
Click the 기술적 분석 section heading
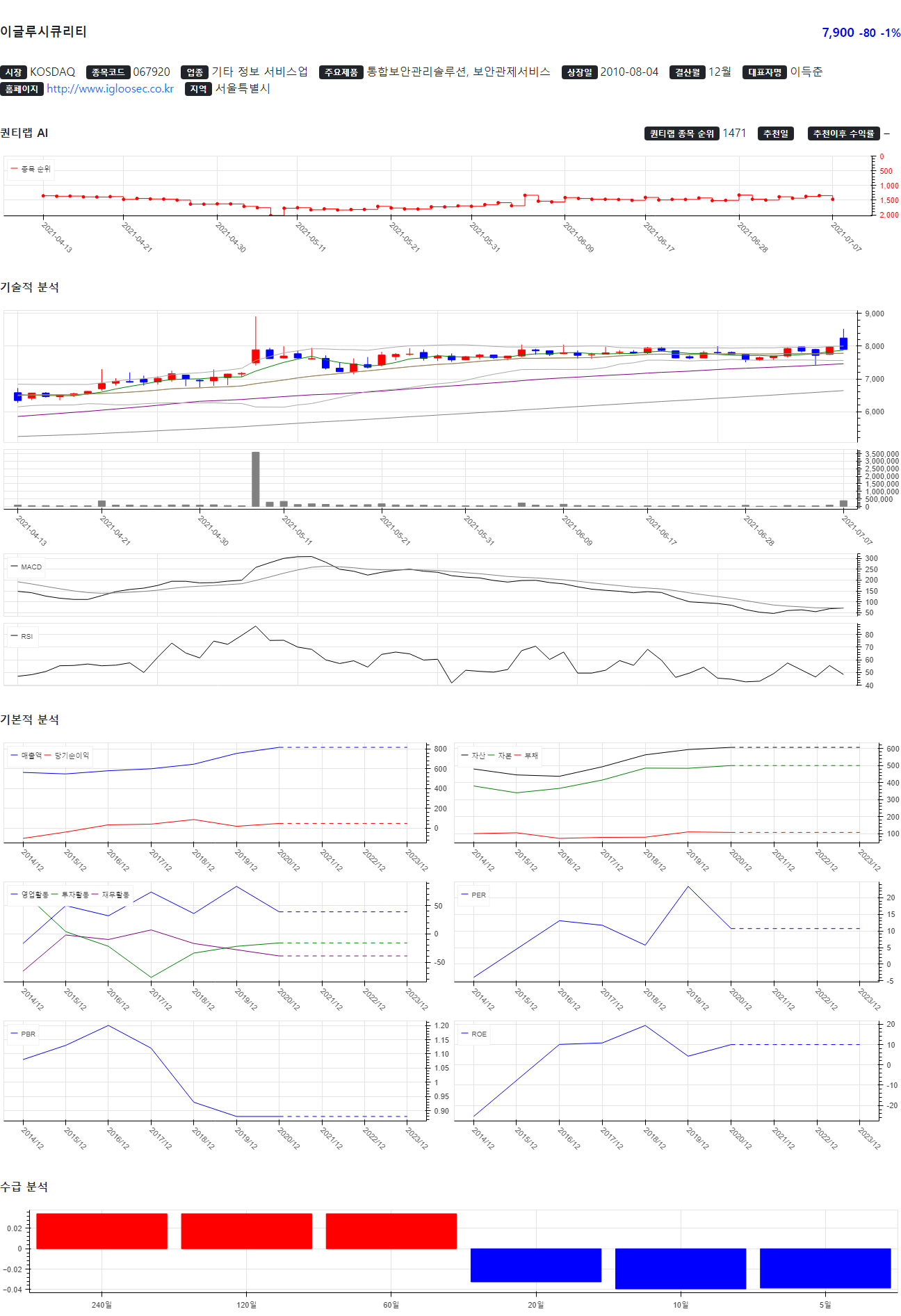(30, 287)
